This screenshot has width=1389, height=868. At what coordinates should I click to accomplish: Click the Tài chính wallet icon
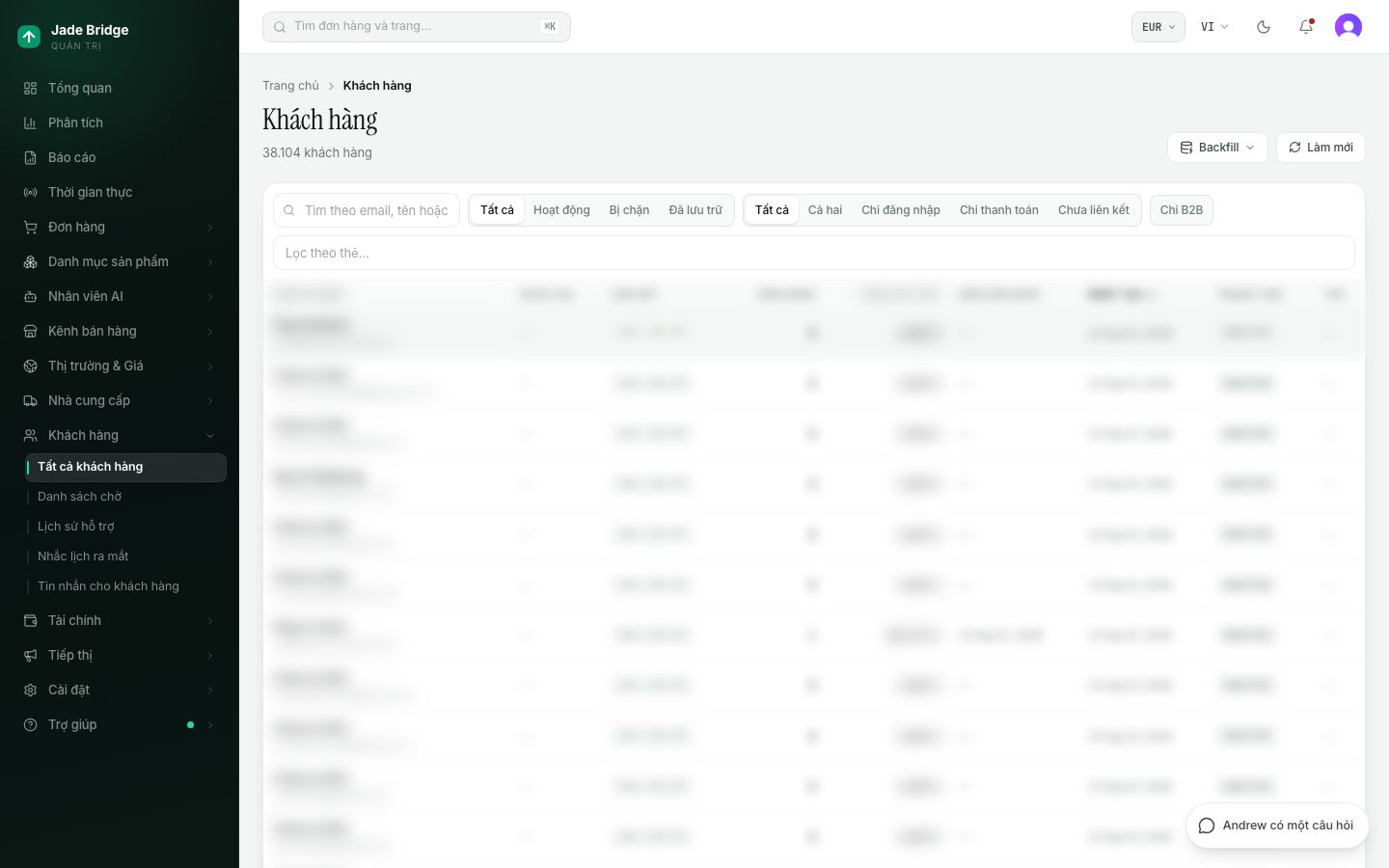(x=30, y=620)
